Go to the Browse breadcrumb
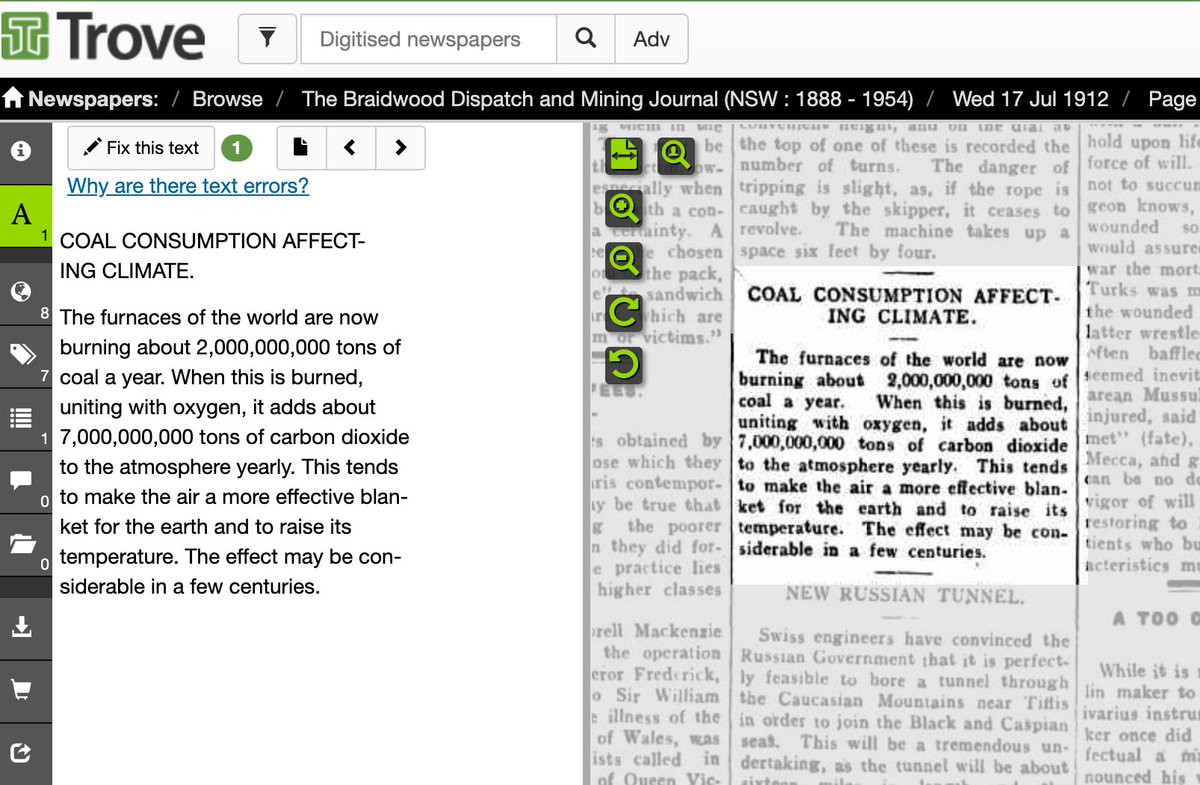This screenshot has width=1200, height=785. click(x=228, y=99)
